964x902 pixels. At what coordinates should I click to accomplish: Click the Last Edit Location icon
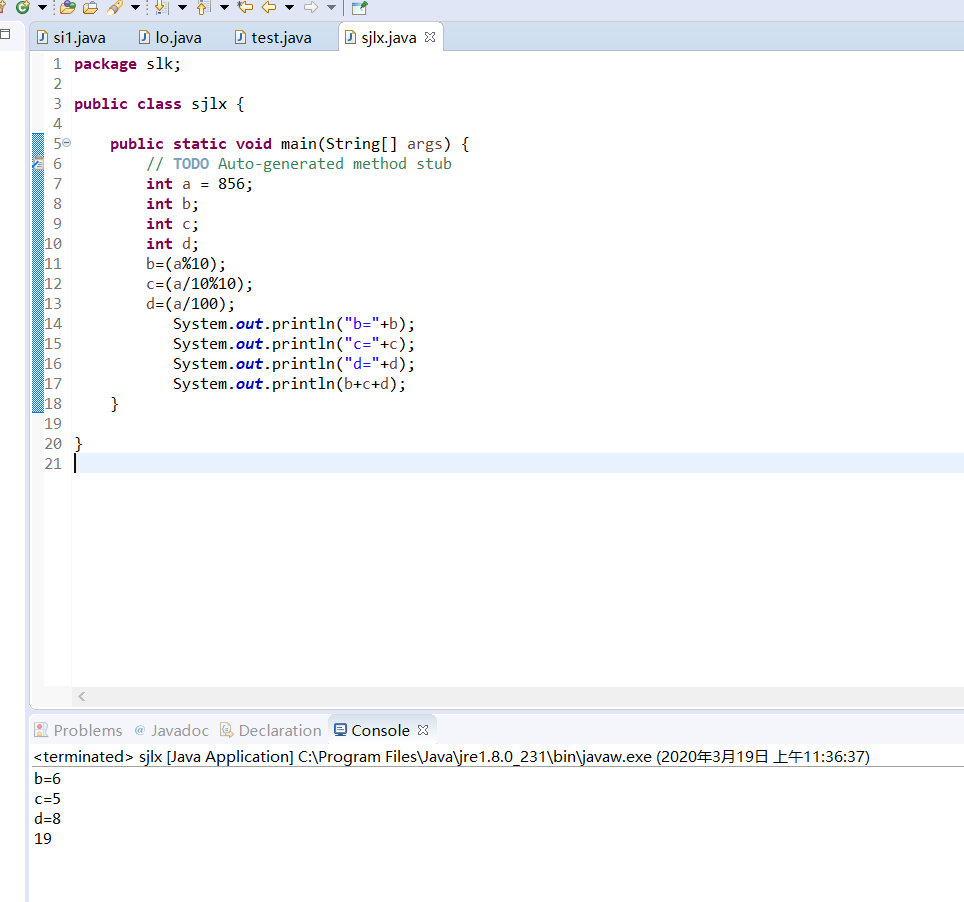[x=245, y=7]
